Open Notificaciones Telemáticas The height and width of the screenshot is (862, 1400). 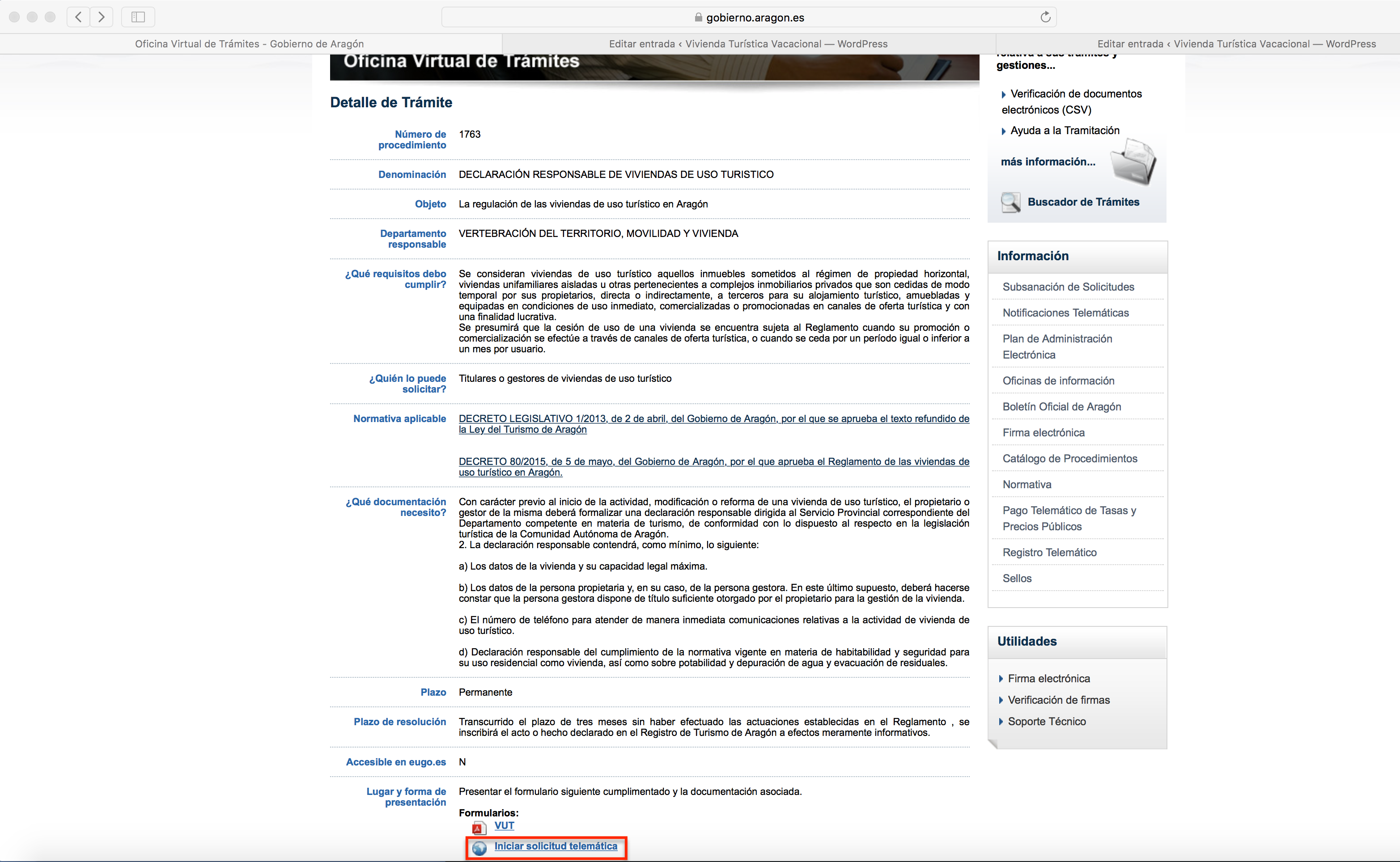pyautogui.click(x=1065, y=313)
